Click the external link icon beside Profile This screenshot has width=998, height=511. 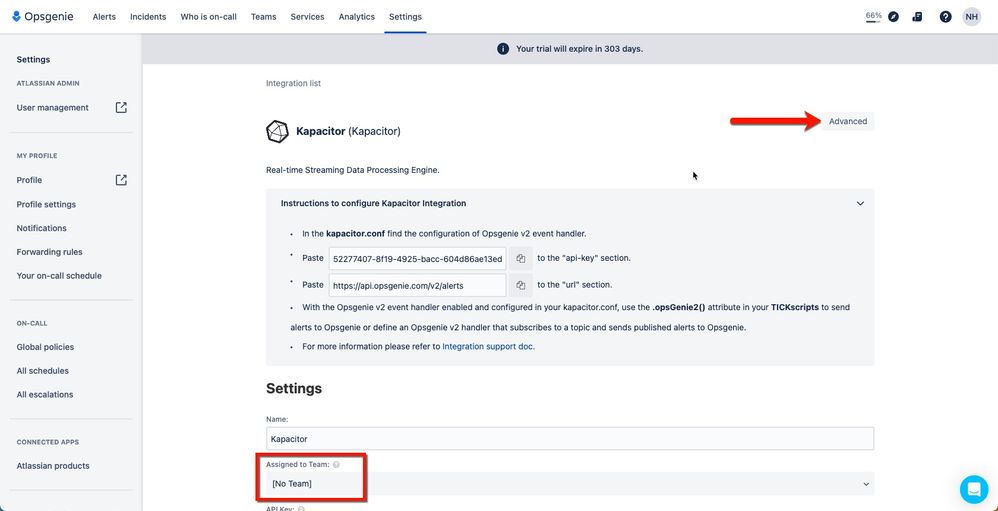(x=121, y=180)
